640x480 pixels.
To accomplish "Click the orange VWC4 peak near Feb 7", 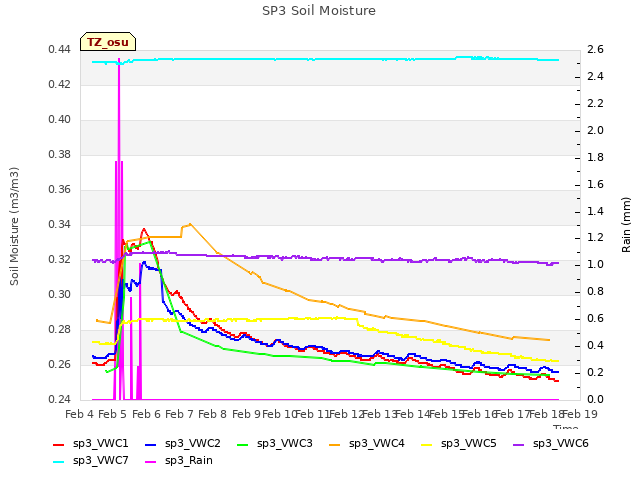I will coord(190,224).
